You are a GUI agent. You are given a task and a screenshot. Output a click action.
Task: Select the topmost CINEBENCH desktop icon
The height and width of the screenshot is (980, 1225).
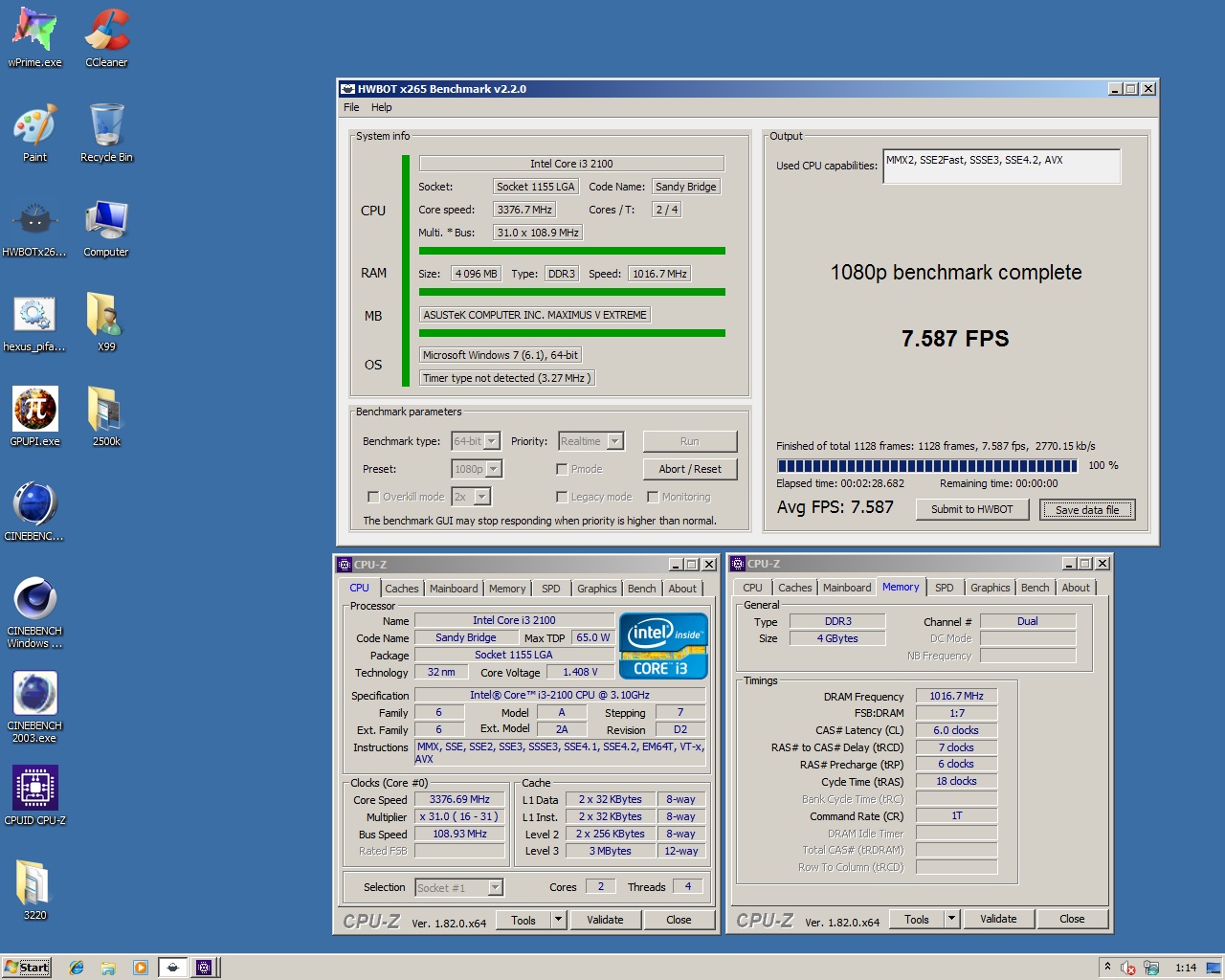pyautogui.click(x=34, y=512)
